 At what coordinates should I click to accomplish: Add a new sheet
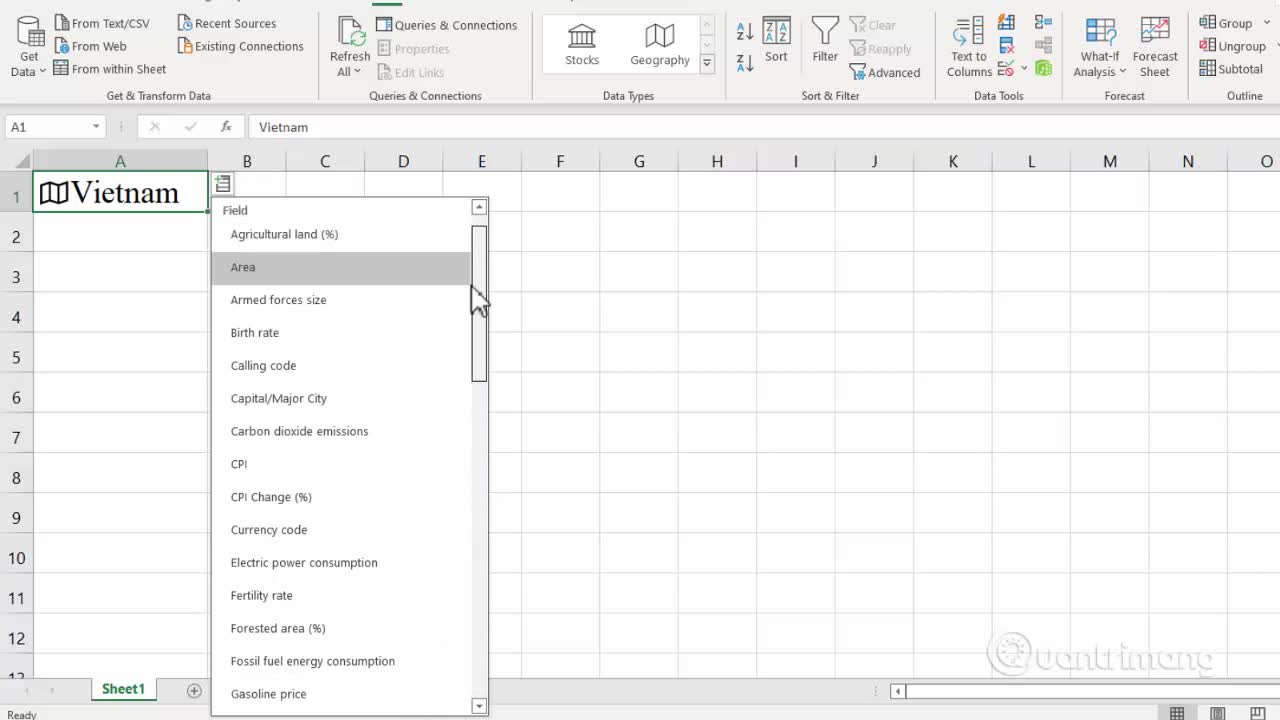click(194, 690)
